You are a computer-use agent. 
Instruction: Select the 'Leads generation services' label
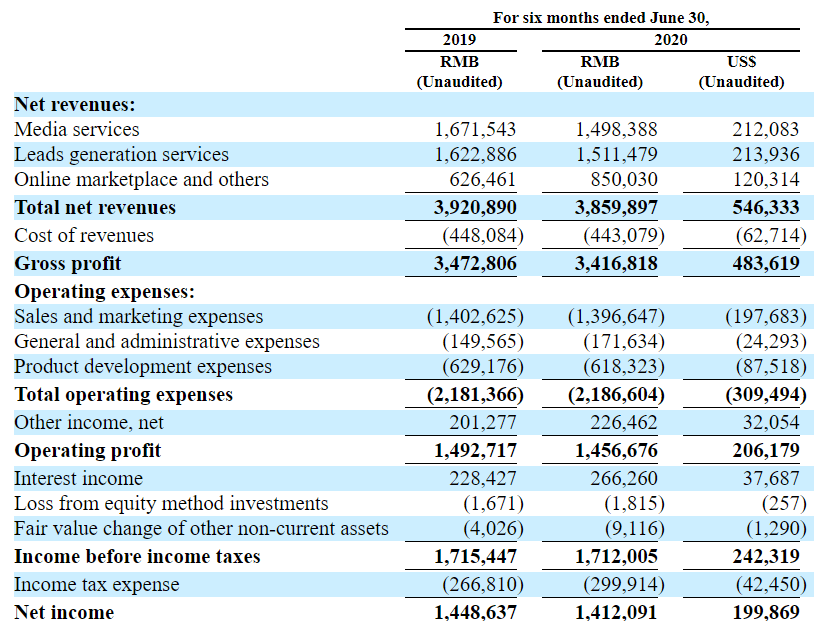coord(121,155)
